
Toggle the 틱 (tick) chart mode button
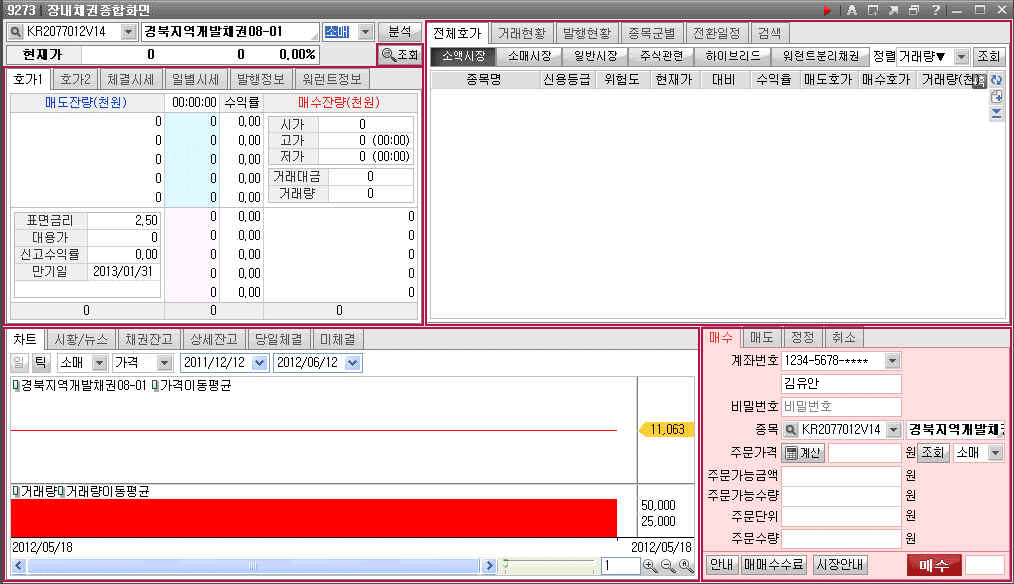[41, 362]
